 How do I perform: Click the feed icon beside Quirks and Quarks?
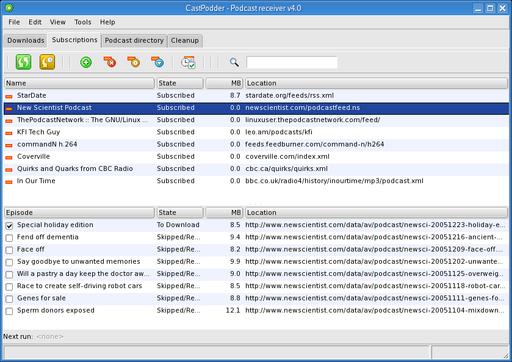(9, 169)
